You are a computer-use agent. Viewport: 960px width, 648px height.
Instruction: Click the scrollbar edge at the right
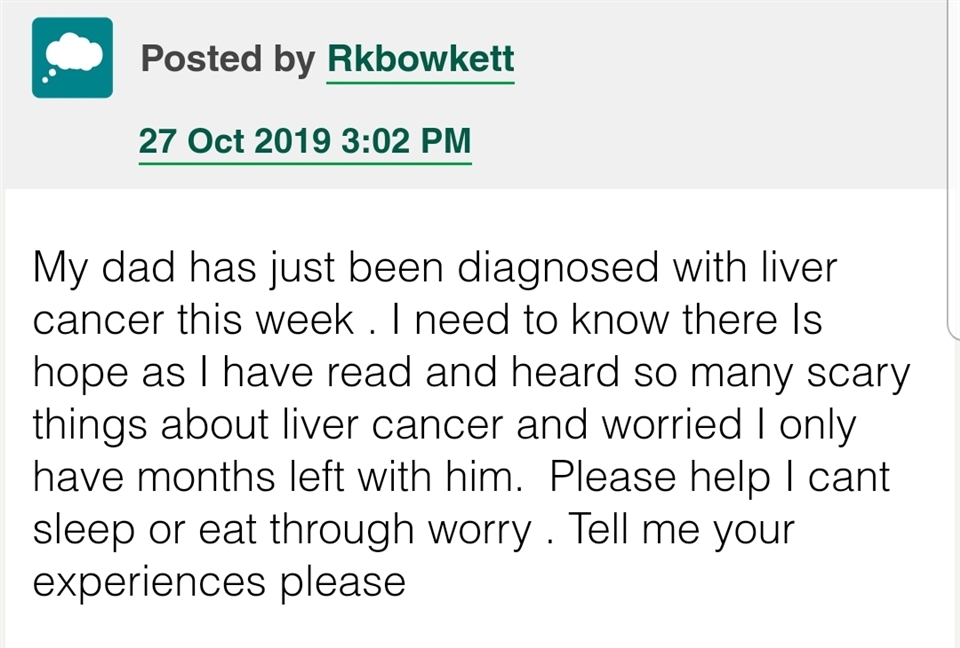pos(953,169)
